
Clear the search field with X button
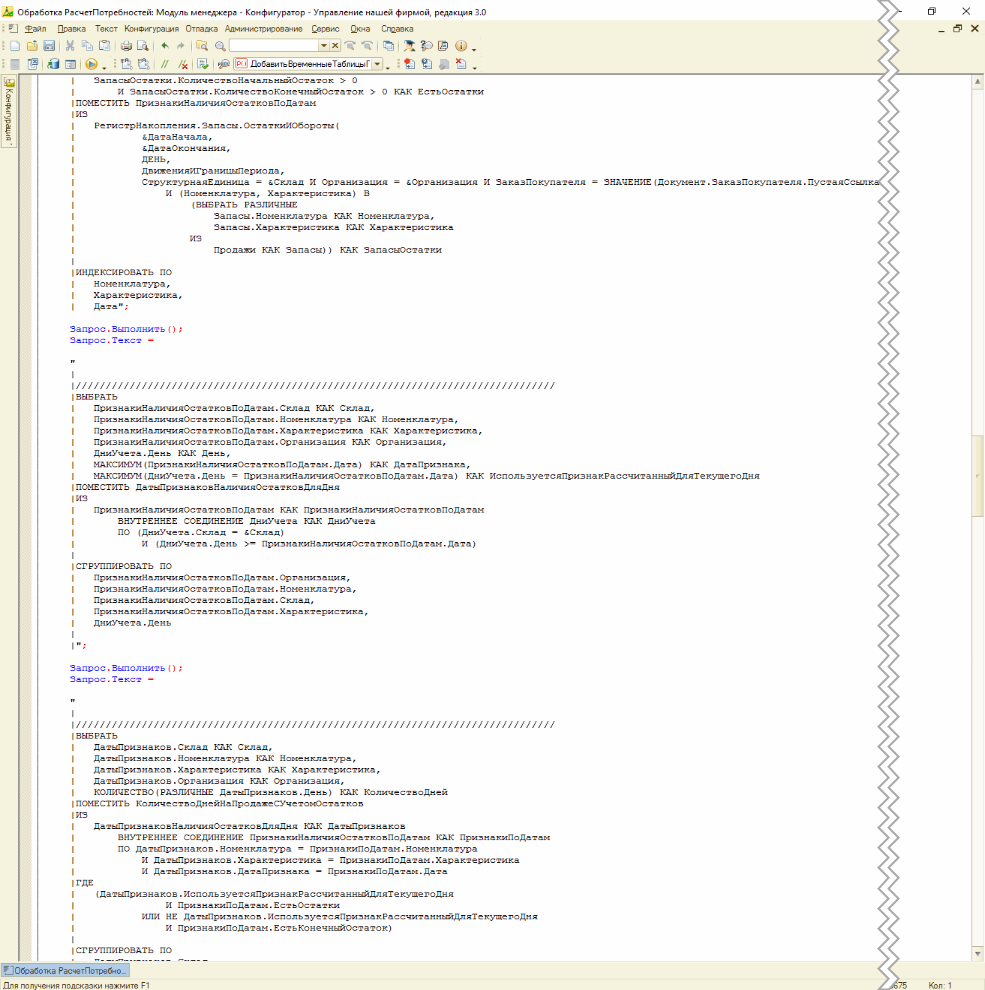pyautogui.click(x=335, y=46)
